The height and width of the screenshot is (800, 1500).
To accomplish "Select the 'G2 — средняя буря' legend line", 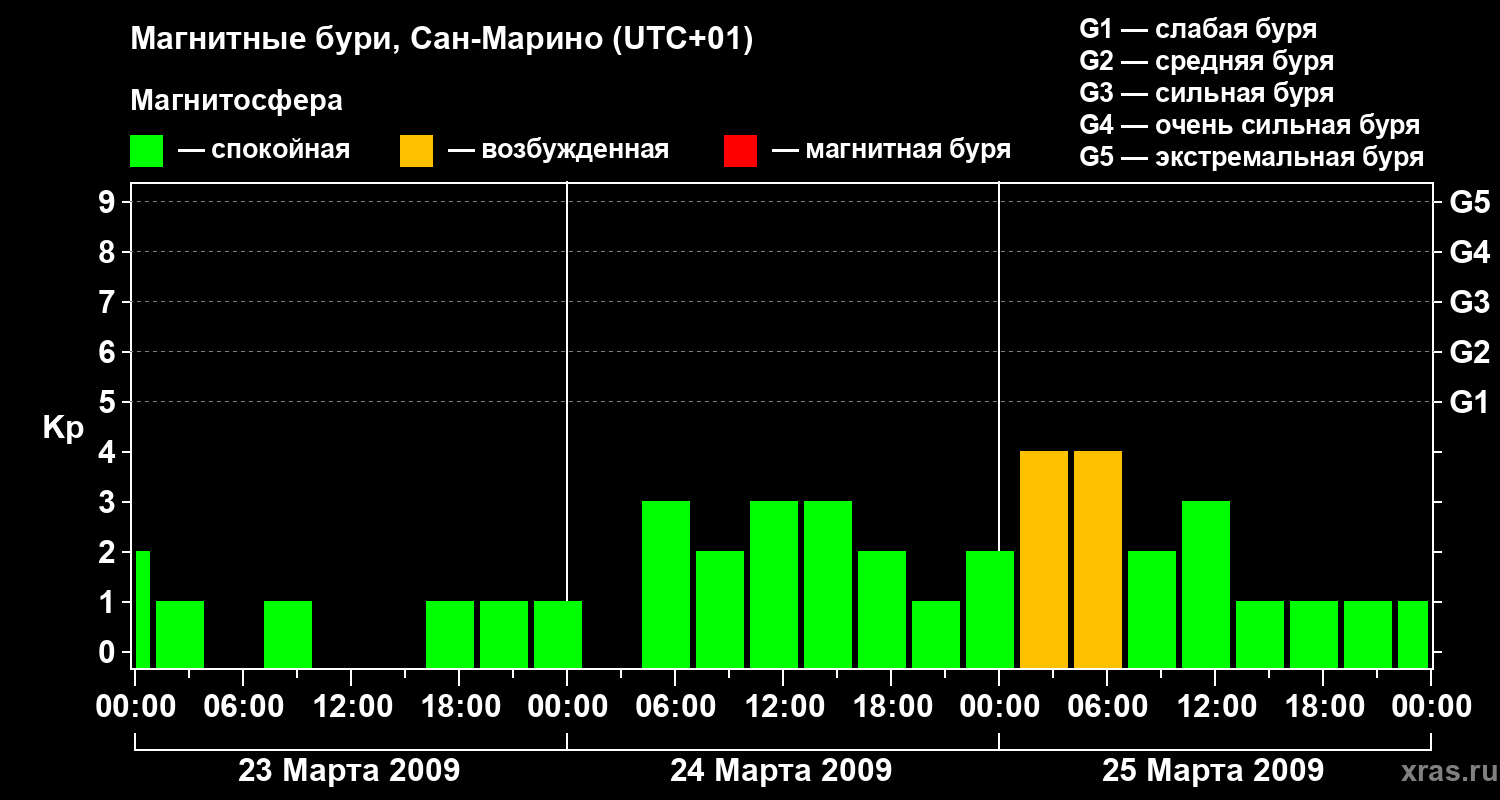I will pyautogui.click(x=1206, y=61).
